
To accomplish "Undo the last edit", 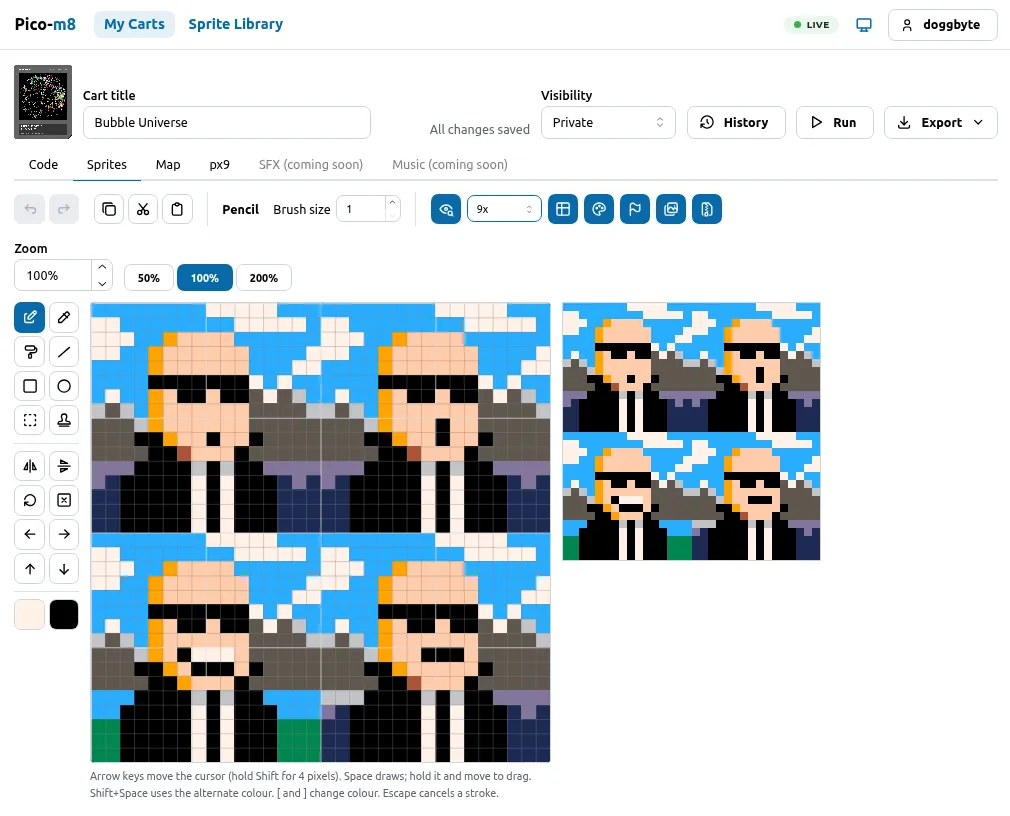I will click(x=30, y=209).
